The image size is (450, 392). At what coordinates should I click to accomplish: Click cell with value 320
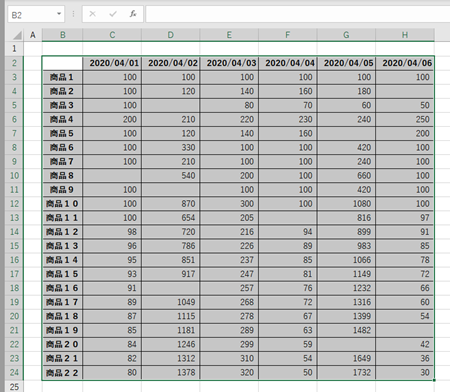(x=229, y=372)
